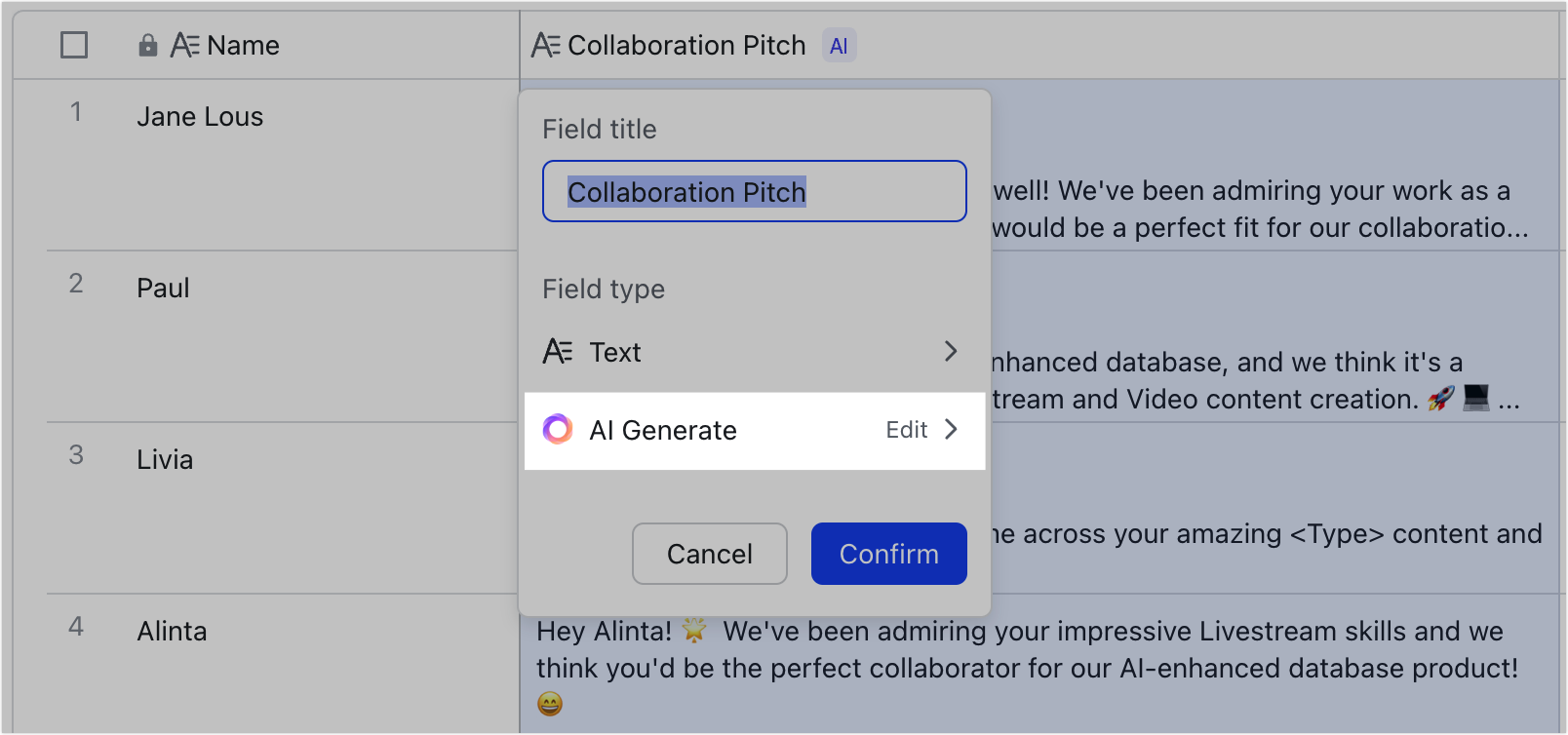This screenshot has height=735, width=1568.
Task: Select the Text icon under Field type
Action: coord(559,352)
